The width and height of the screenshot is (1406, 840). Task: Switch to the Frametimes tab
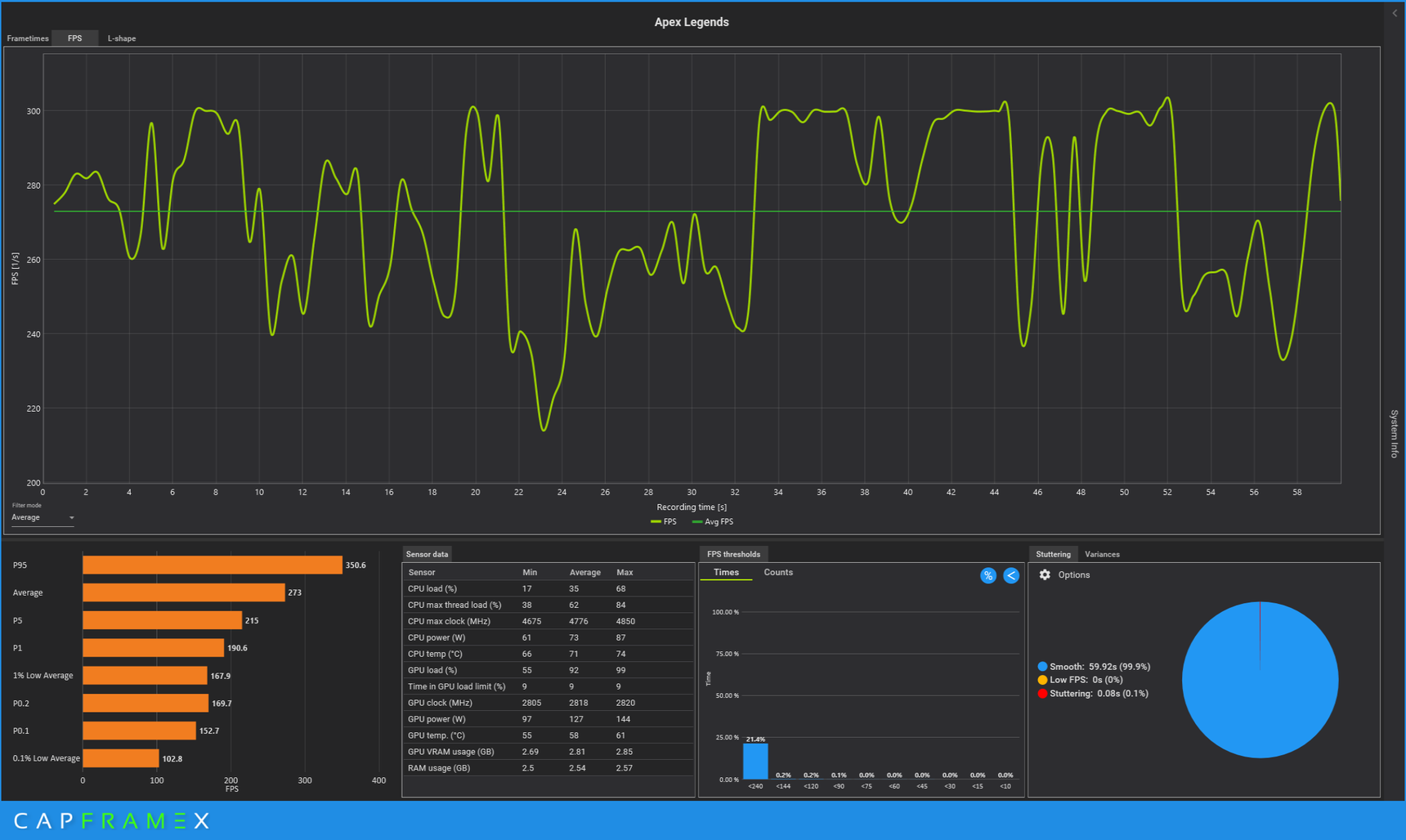click(x=28, y=38)
